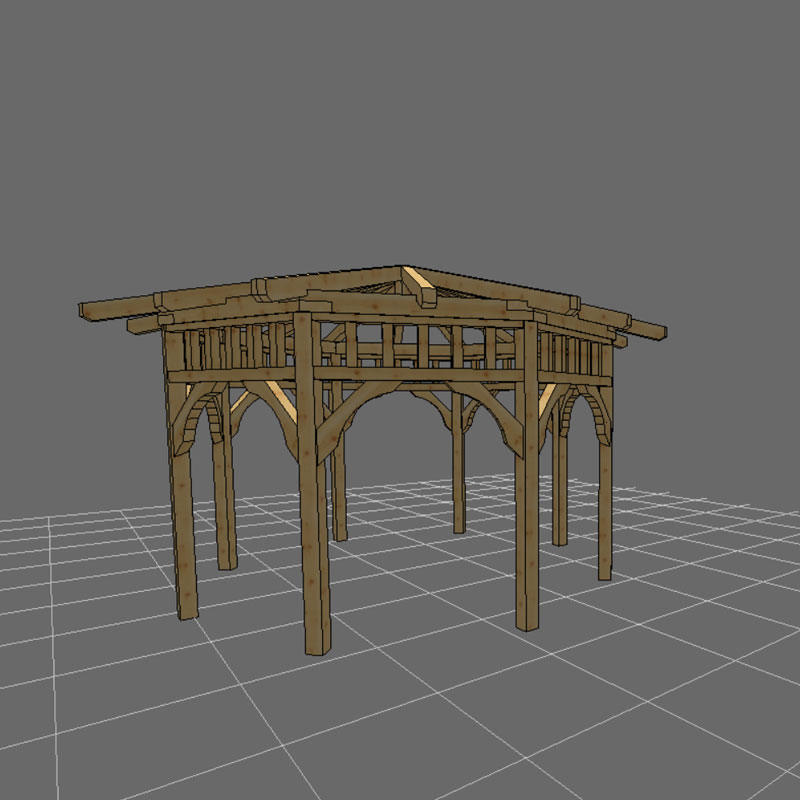Click empty gray background above the roof

[x=400, y=120]
